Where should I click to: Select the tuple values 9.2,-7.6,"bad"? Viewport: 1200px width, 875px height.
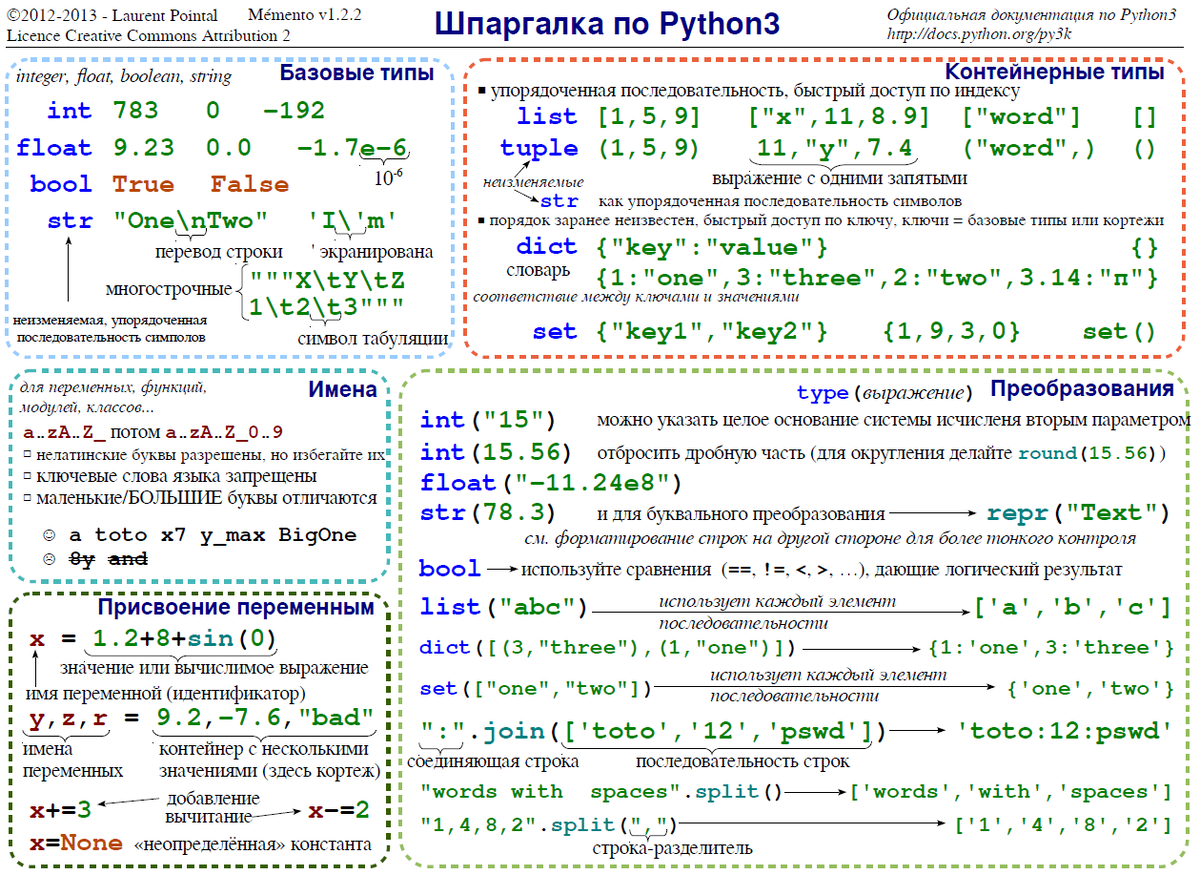pos(266,719)
